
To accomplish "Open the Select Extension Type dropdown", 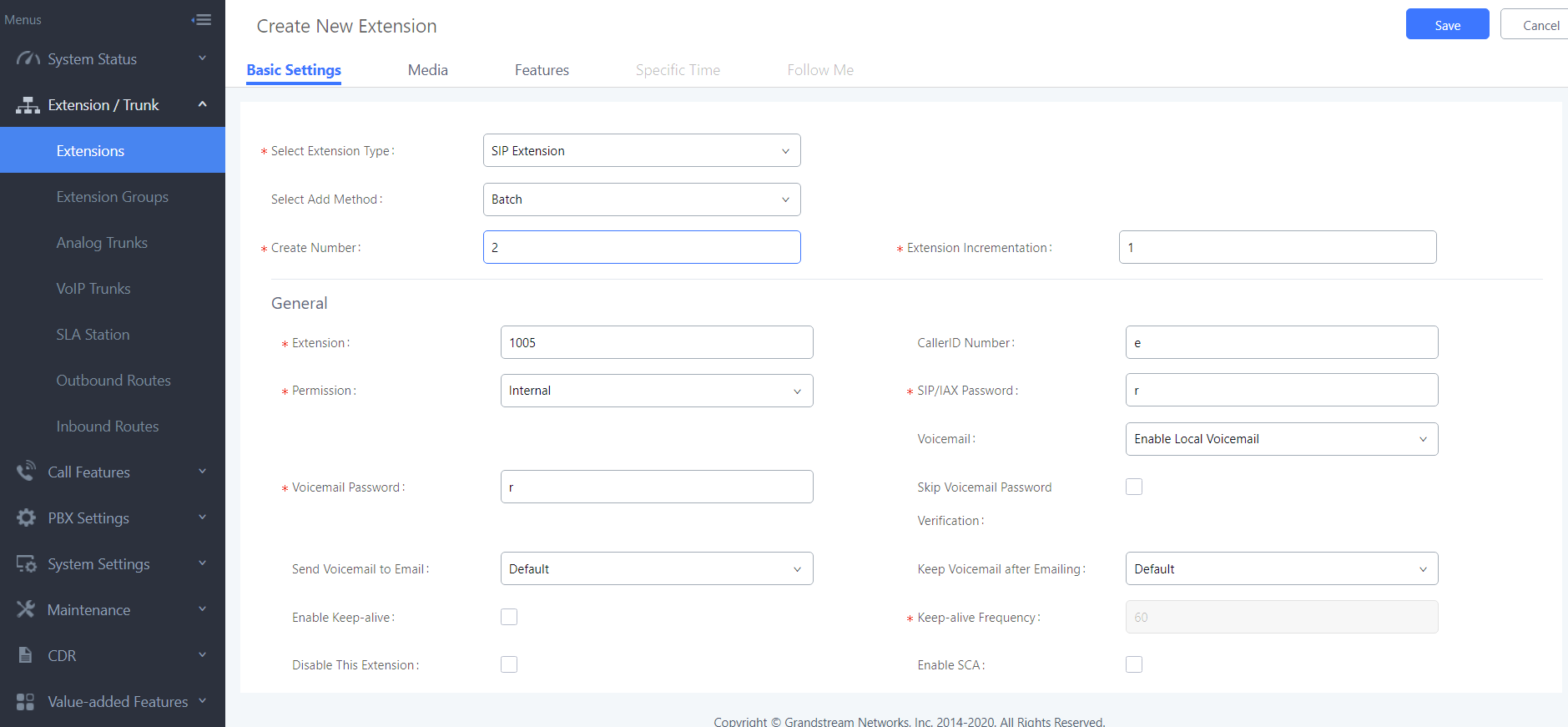I will pyautogui.click(x=641, y=151).
